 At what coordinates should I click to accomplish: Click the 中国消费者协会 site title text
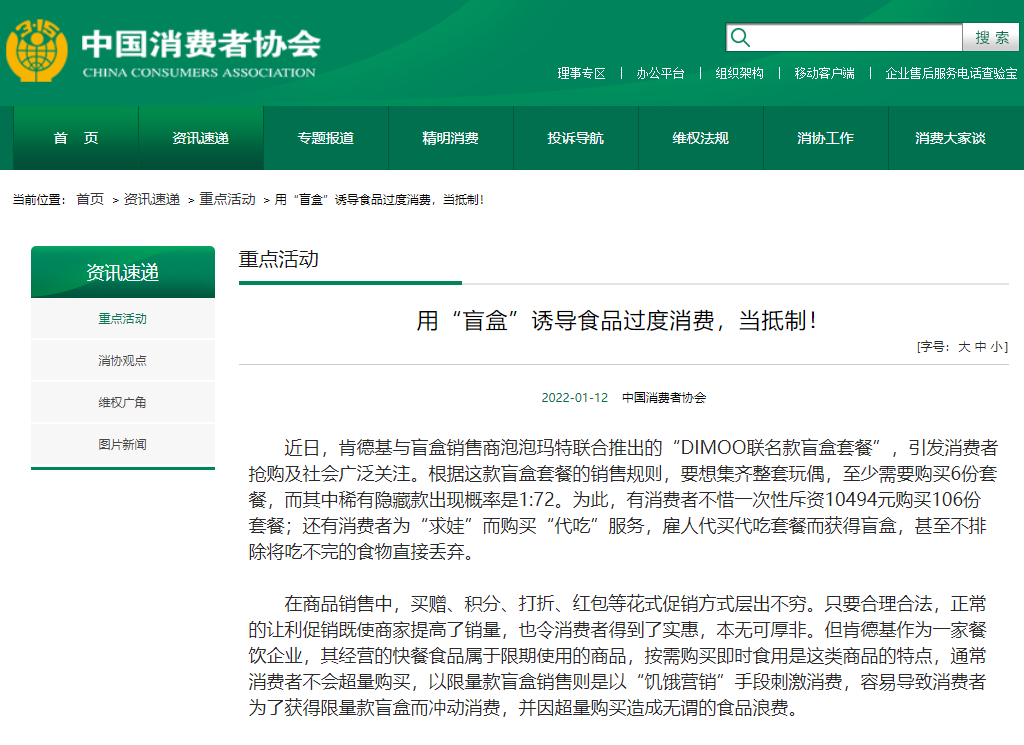(x=201, y=44)
